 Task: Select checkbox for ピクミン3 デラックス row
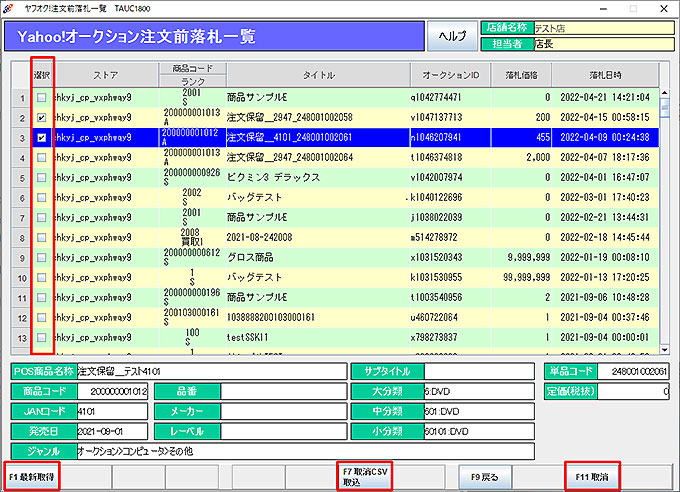click(41, 178)
